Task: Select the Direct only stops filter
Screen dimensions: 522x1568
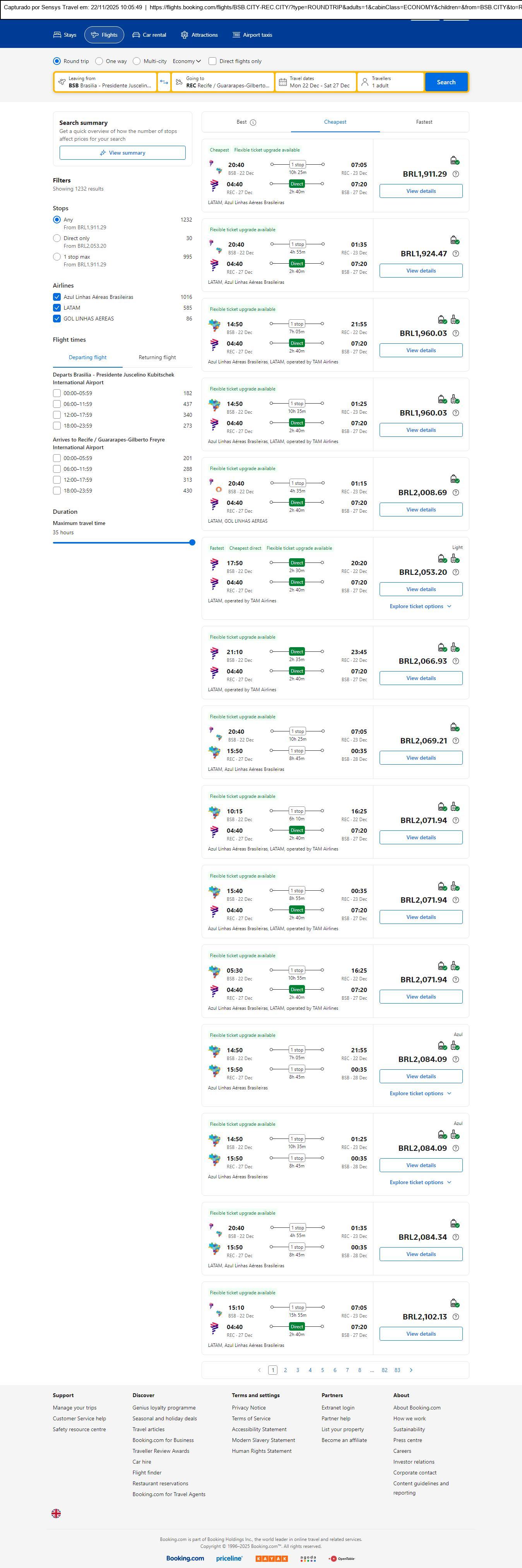Action: point(56,239)
